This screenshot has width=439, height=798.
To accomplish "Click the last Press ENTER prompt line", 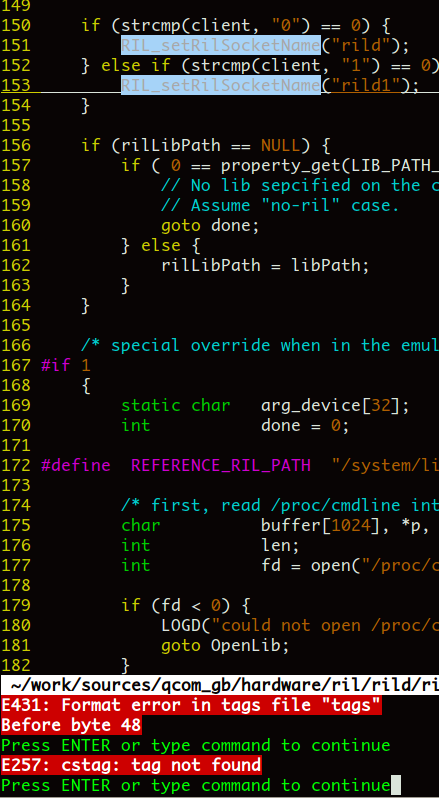I will tap(196, 785).
